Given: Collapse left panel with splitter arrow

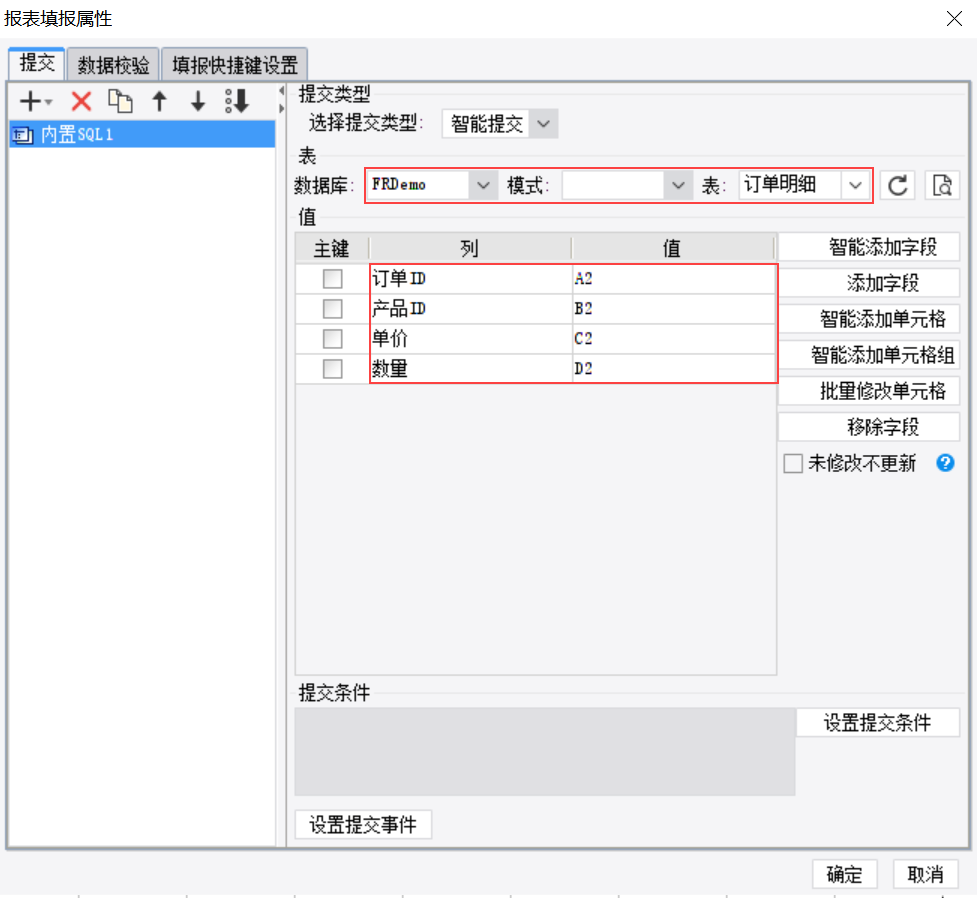Looking at the screenshot, I should pos(282,91).
